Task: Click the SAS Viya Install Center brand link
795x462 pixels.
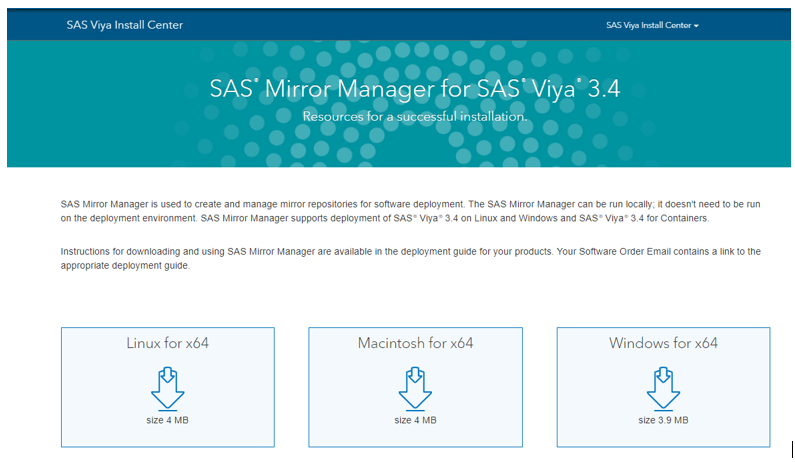Action: coord(125,25)
